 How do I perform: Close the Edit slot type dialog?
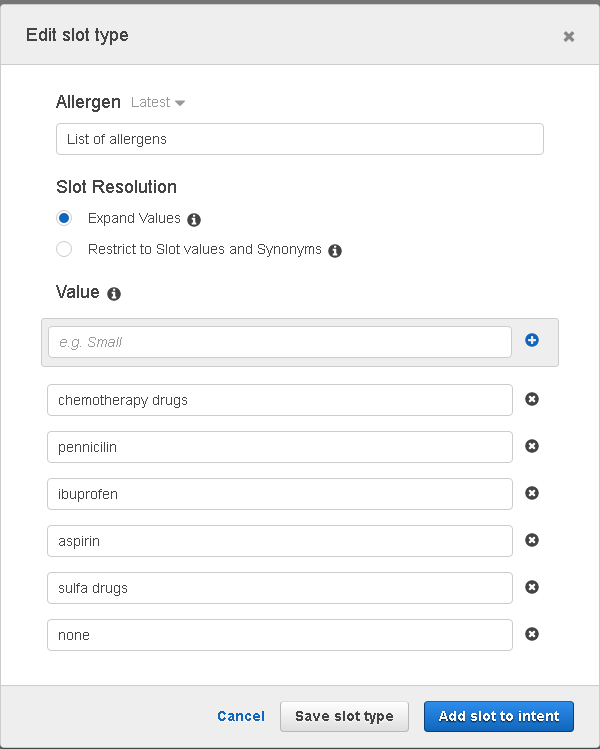click(569, 36)
